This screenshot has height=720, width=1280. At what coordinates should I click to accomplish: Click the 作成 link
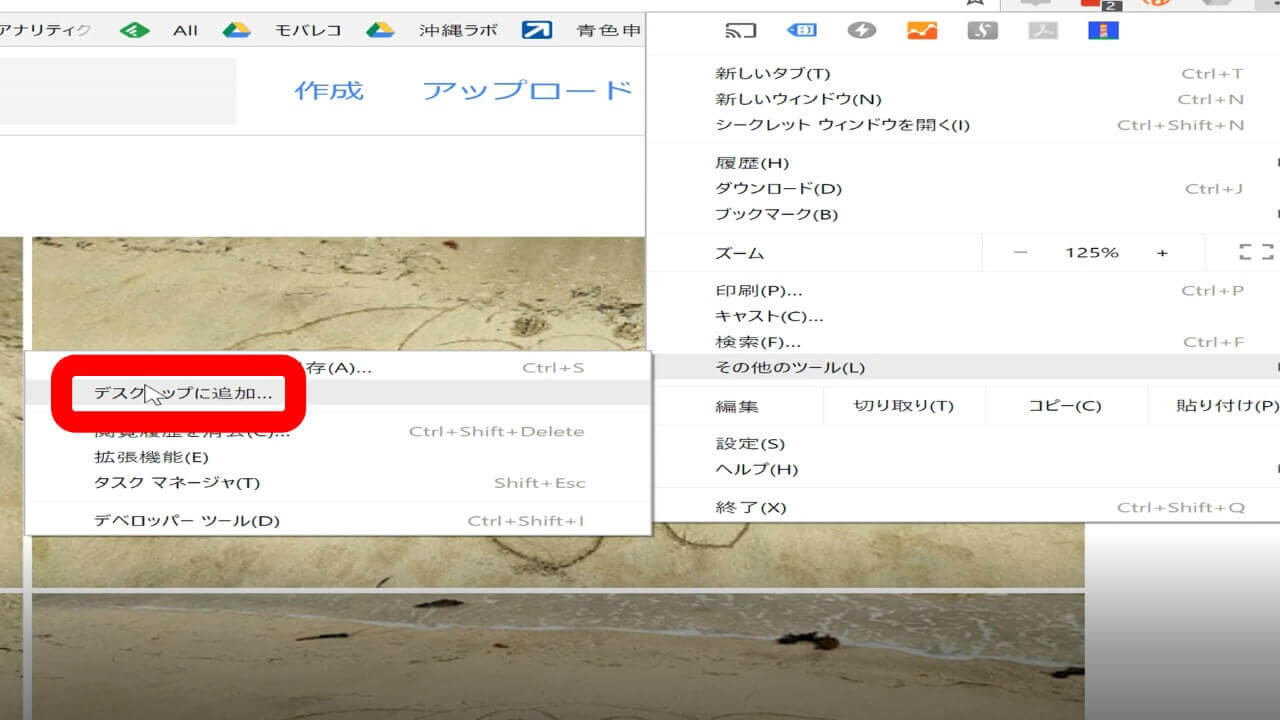click(x=328, y=91)
